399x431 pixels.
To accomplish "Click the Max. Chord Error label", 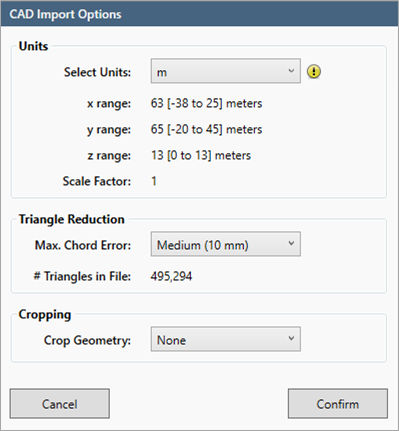I will tap(83, 245).
